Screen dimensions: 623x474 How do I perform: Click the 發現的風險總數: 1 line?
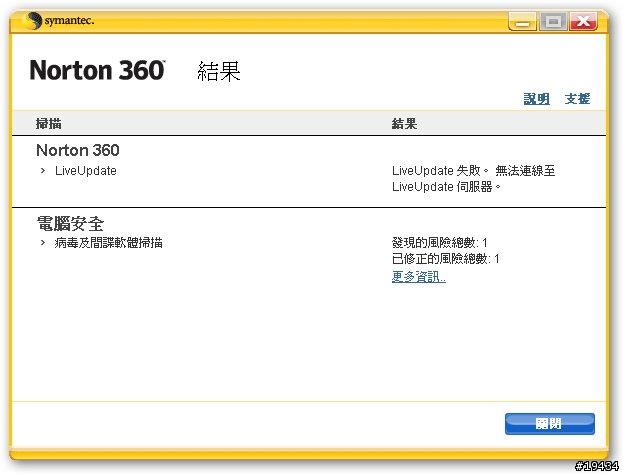[439, 242]
